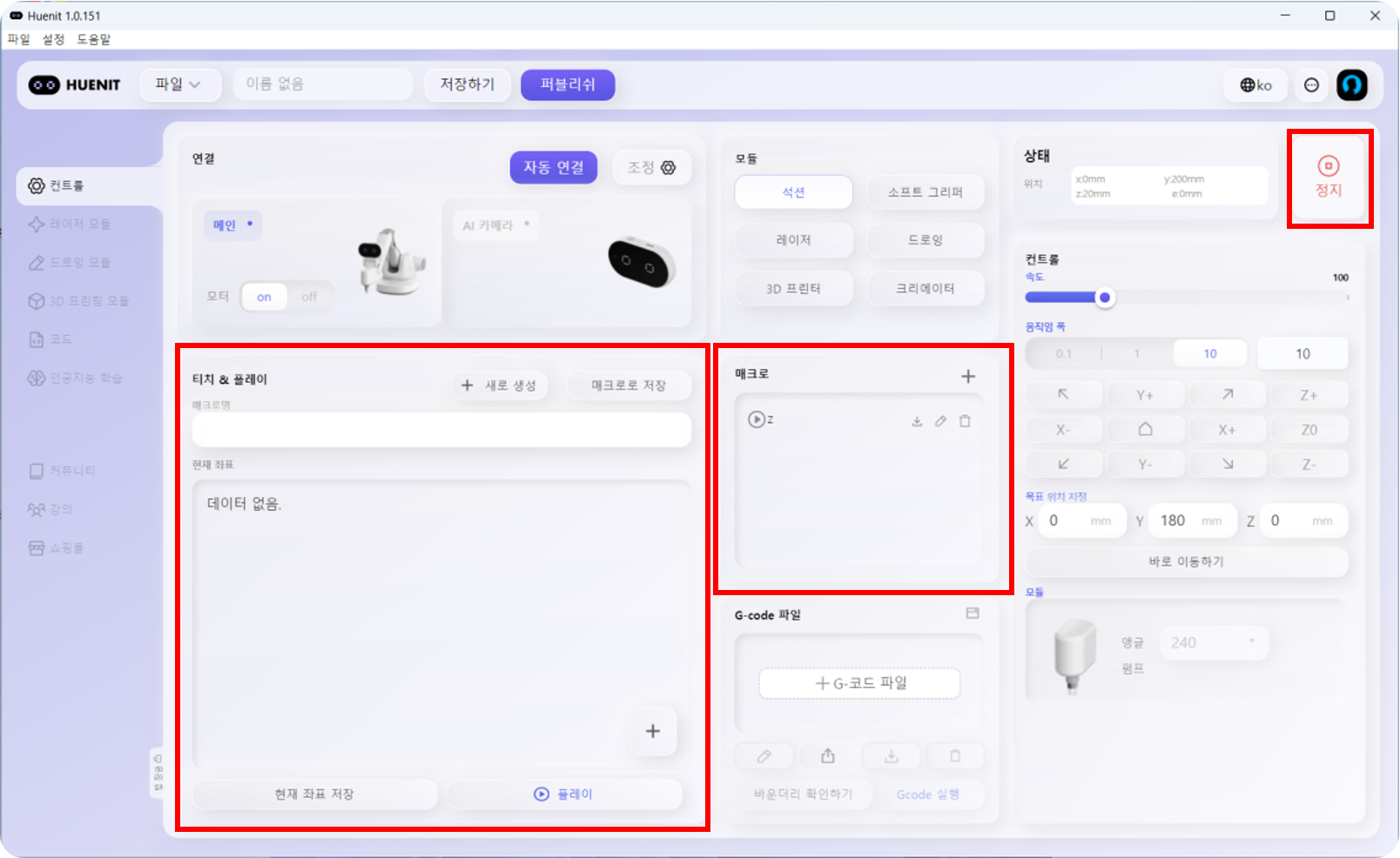
Task: Switch motor toggle to on
Action: (x=264, y=297)
